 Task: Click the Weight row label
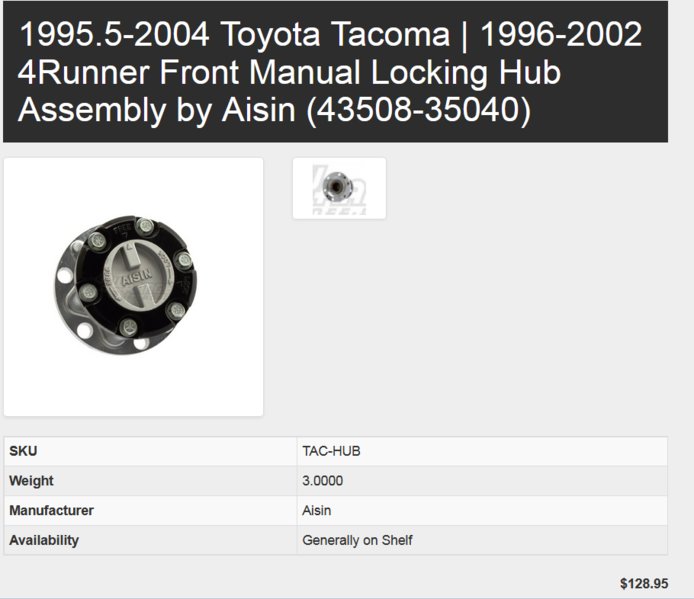[31, 480]
